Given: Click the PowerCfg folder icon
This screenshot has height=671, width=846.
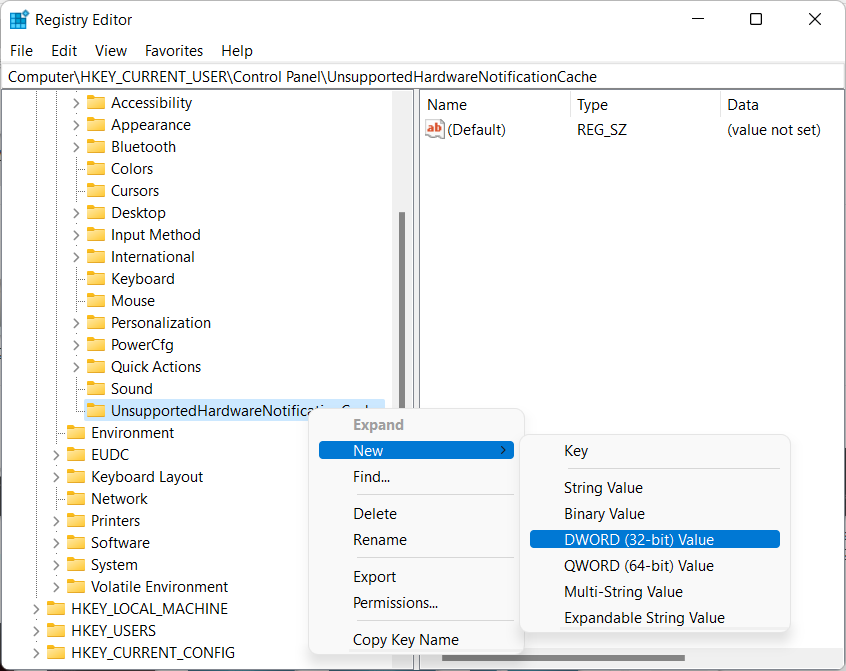Looking at the screenshot, I should [x=96, y=345].
